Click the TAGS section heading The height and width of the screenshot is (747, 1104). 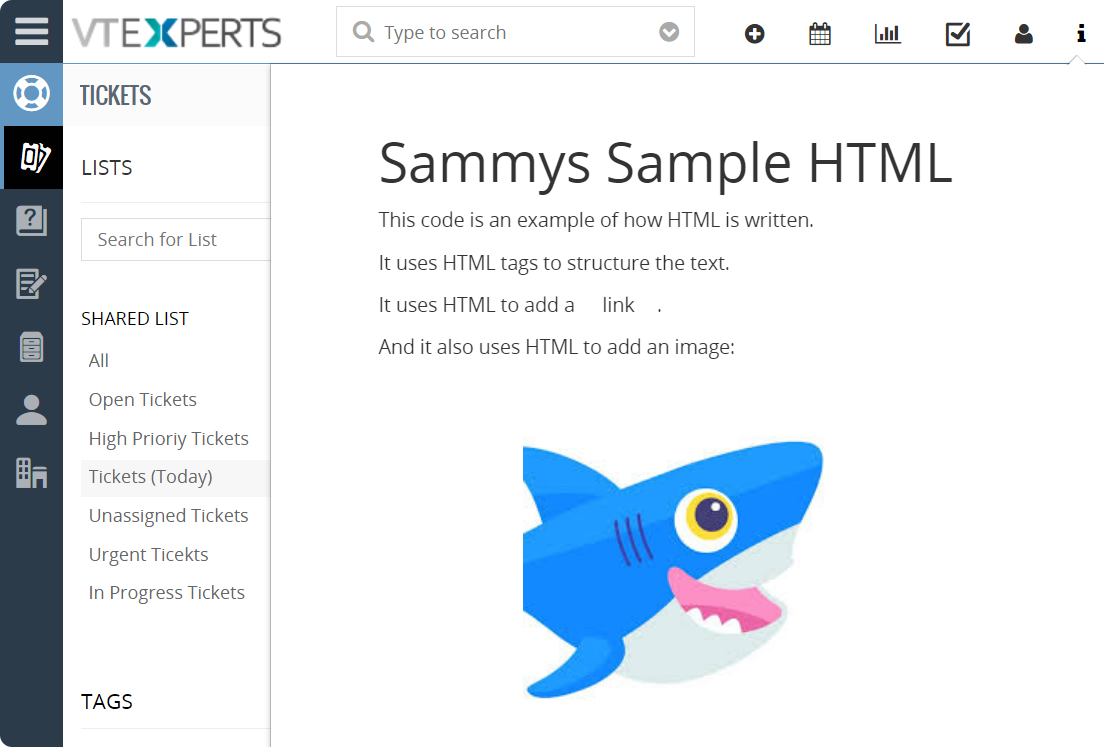pyautogui.click(x=107, y=701)
